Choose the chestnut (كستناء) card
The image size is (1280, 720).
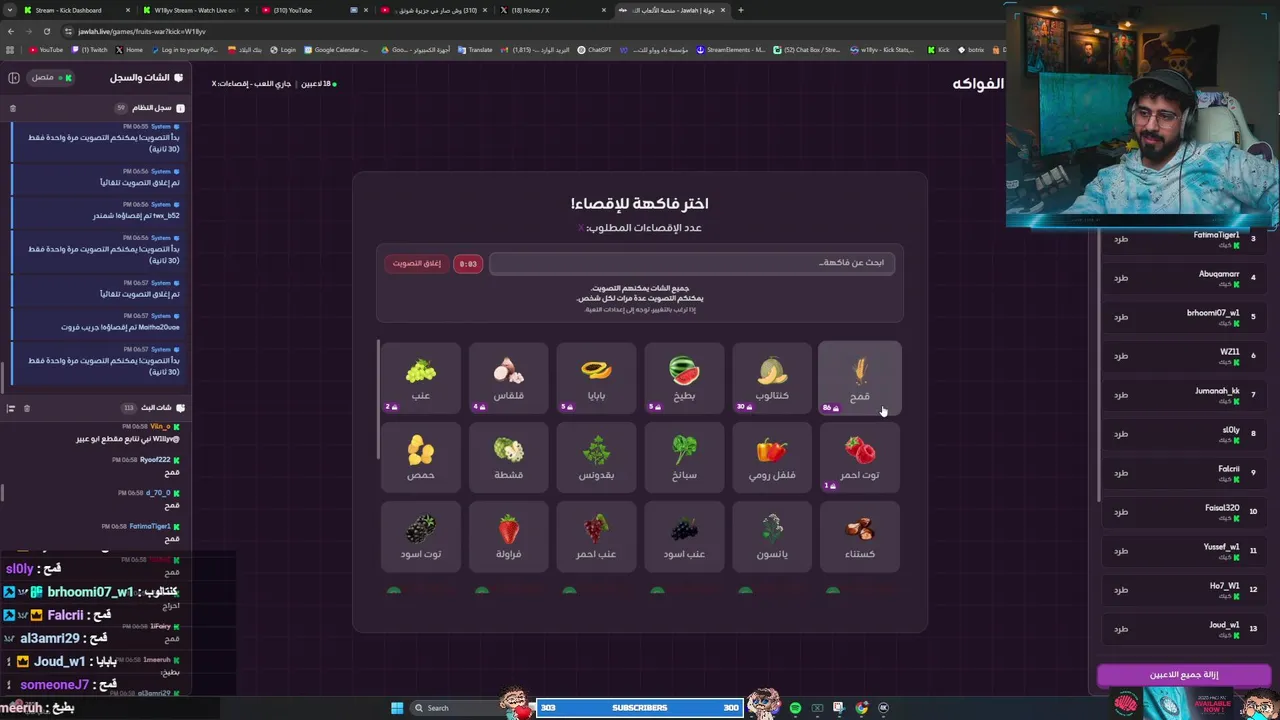(x=859, y=536)
